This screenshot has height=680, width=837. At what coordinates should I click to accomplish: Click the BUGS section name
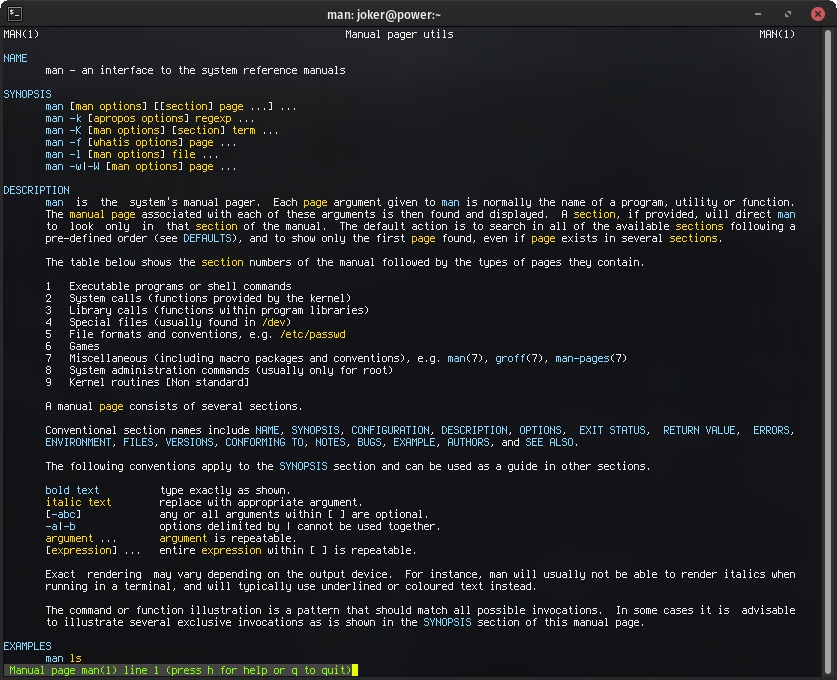tap(369, 442)
